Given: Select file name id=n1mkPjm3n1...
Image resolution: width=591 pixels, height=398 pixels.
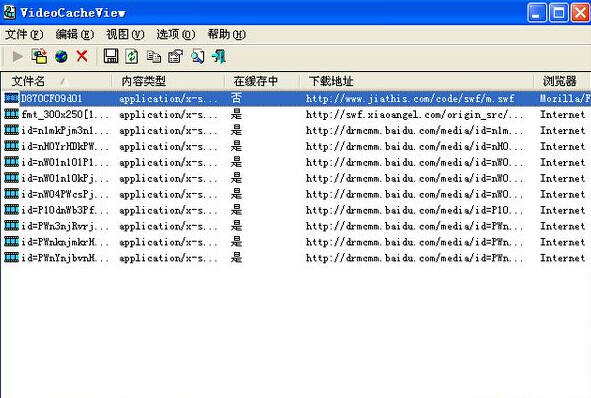Looking at the screenshot, I should coord(65,130).
